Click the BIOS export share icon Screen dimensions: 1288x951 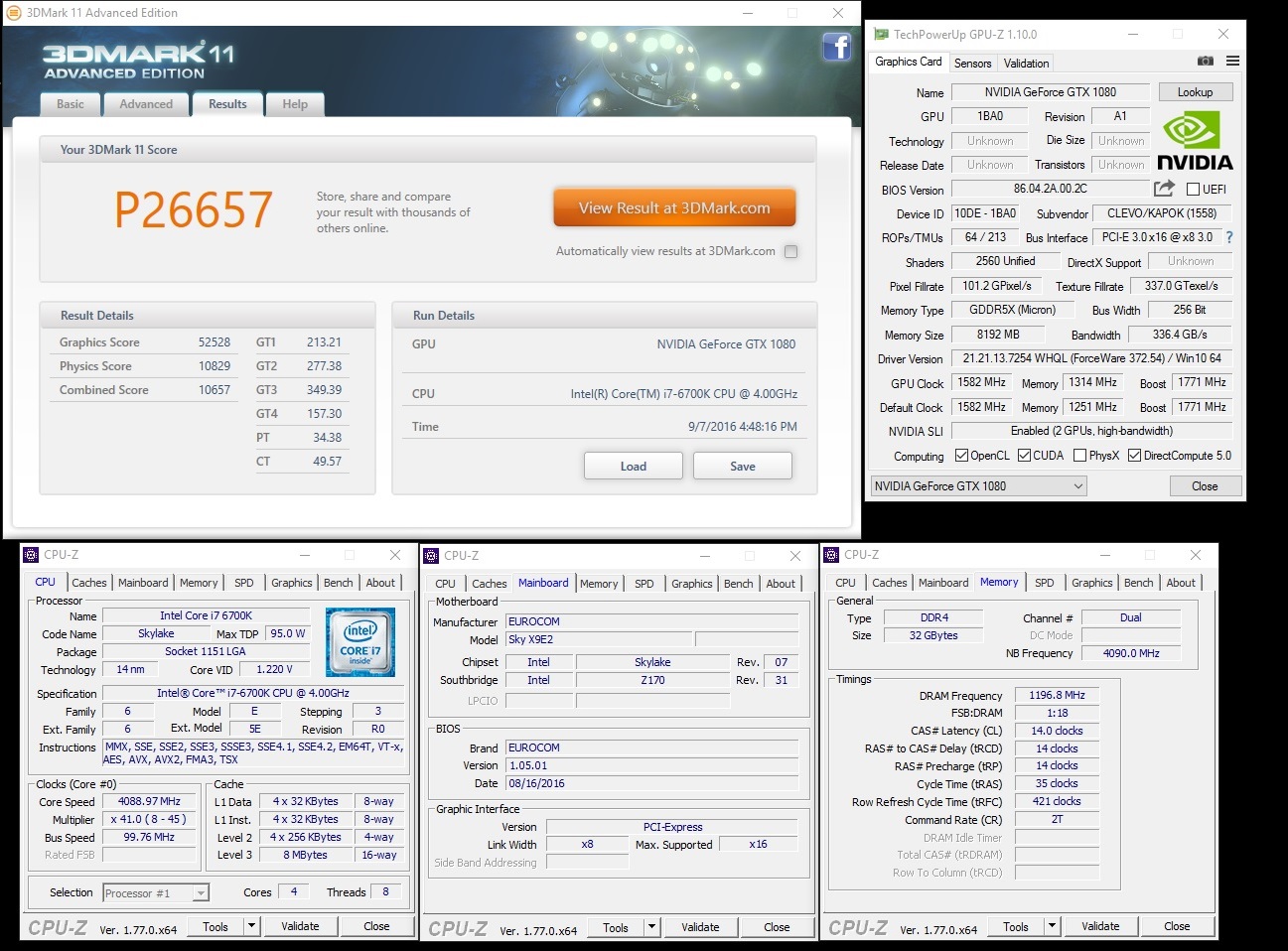tap(1164, 189)
